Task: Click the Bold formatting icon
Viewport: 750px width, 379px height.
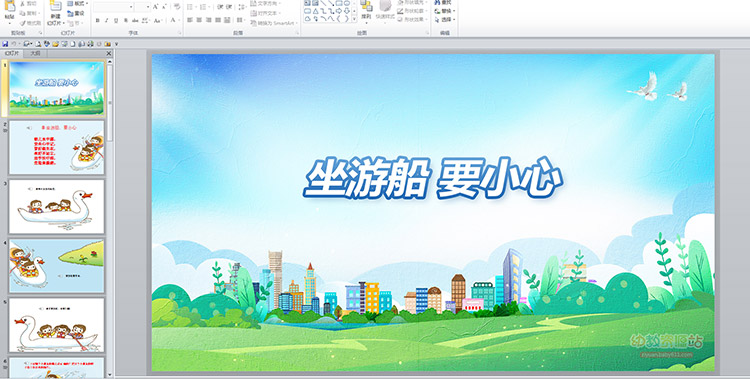Action: tap(98, 21)
